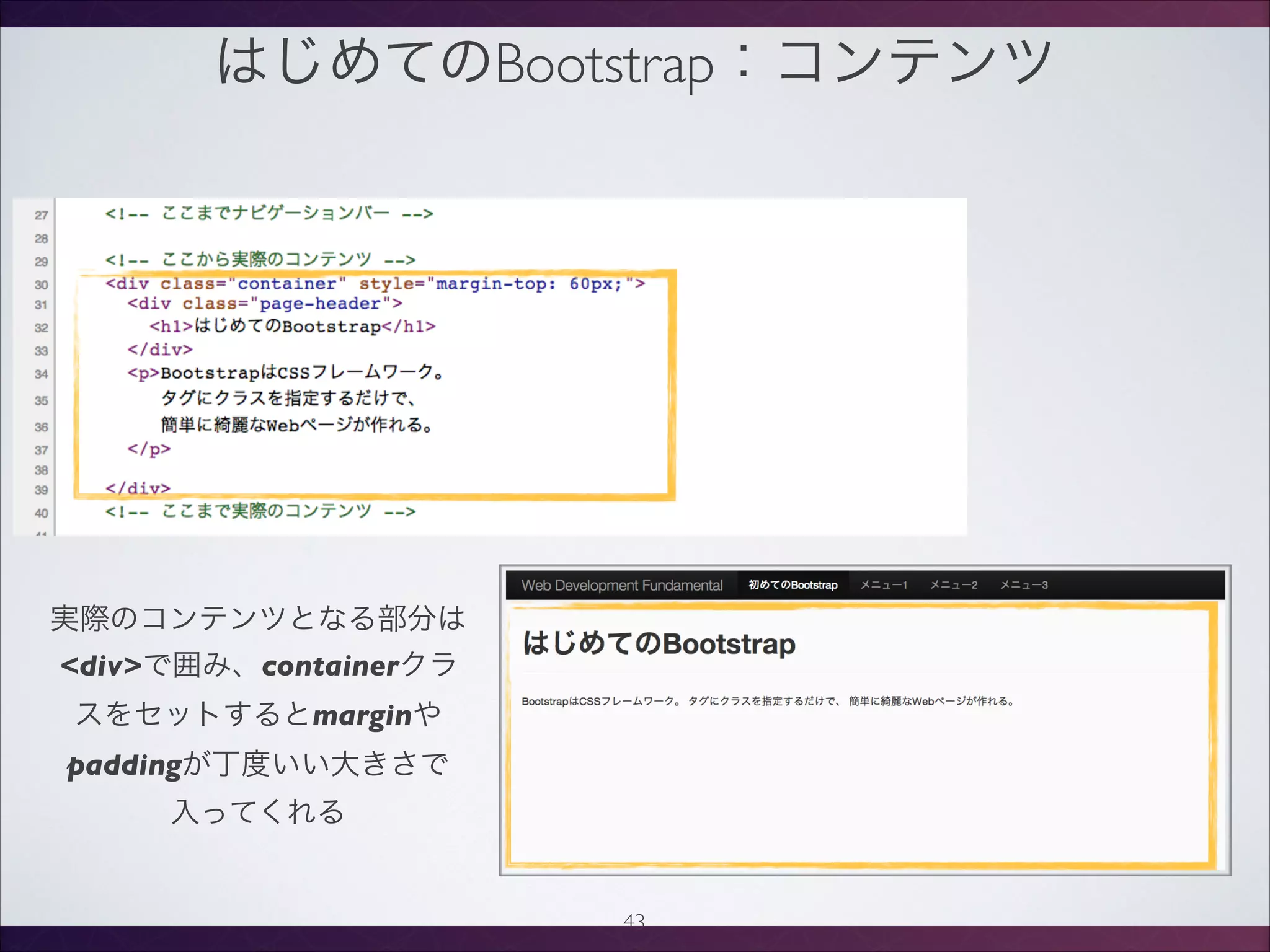Click the bold <div> word in description

click(x=101, y=666)
